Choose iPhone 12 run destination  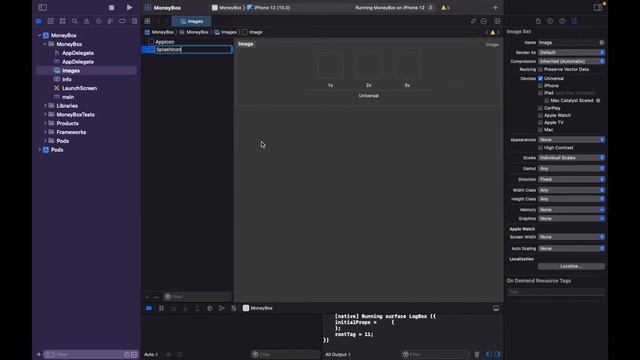(269, 7)
